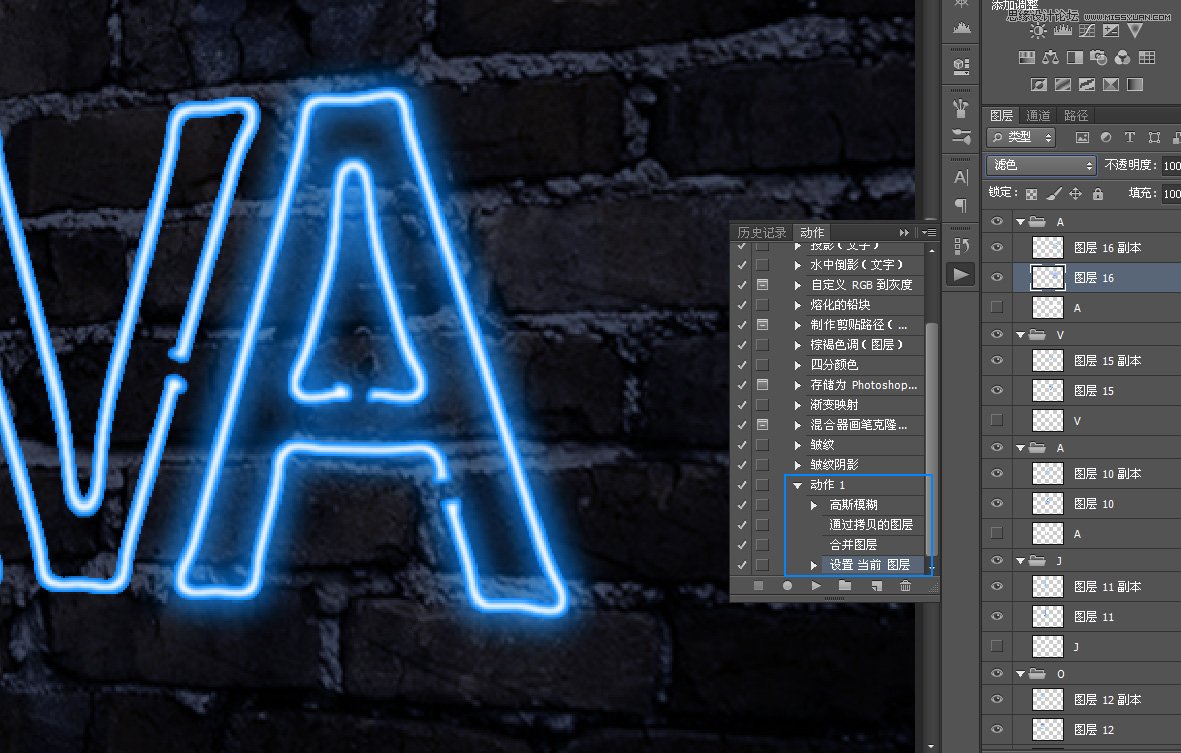The image size is (1181, 753).
Task: Toggle the checkmark for 渐变映射 action
Action: pos(741,405)
